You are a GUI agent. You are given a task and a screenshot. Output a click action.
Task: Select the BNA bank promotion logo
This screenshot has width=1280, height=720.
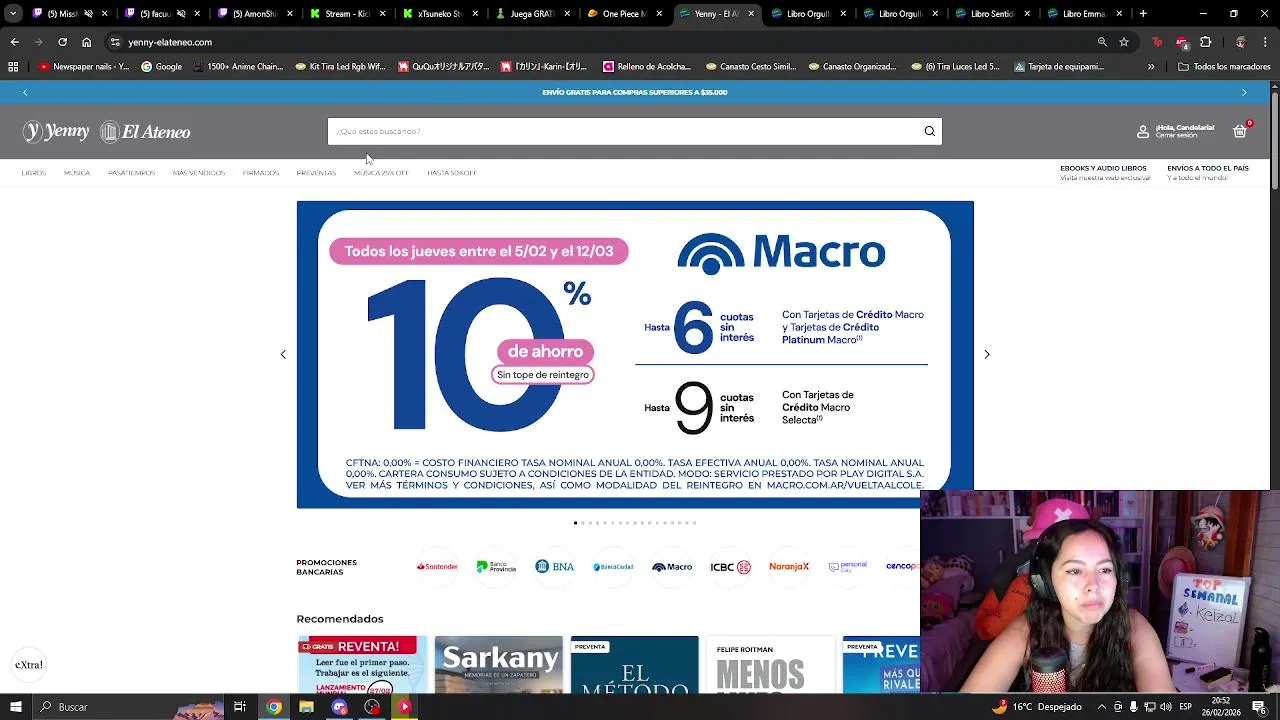(x=554, y=566)
